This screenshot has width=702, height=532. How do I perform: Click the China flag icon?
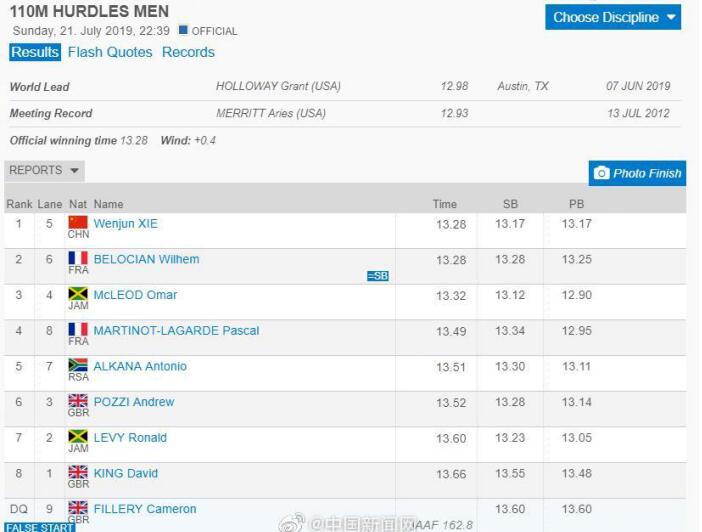[x=78, y=222]
